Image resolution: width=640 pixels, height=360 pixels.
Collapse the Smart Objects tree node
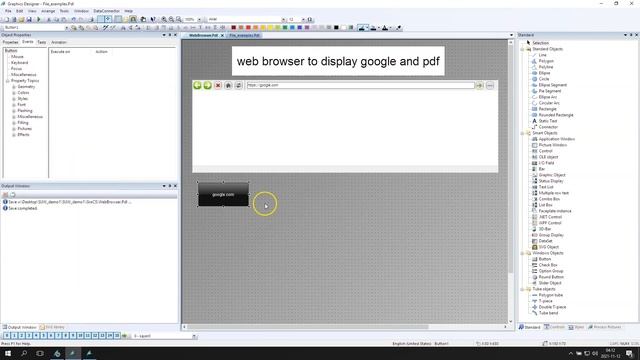point(522,133)
